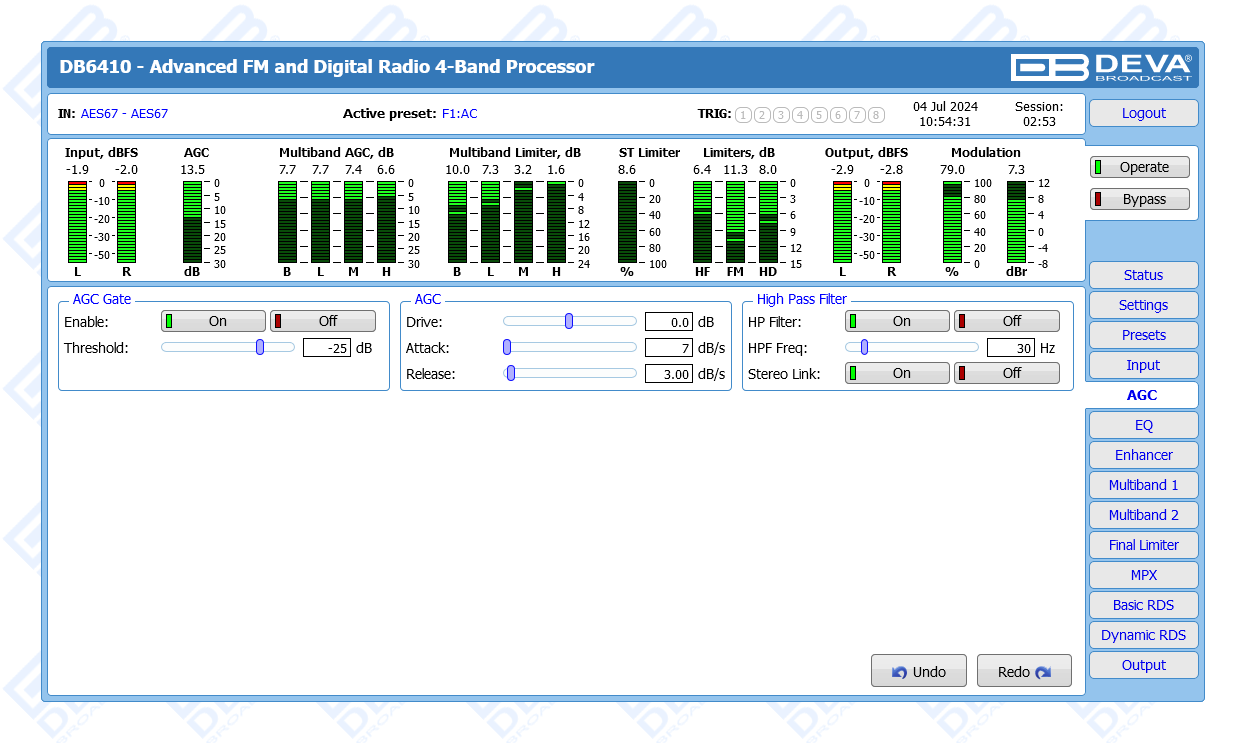Screen dimensions: 1246x743
Task: Open the Dynamic RDS tab
Action: [x=1143, y=635]
